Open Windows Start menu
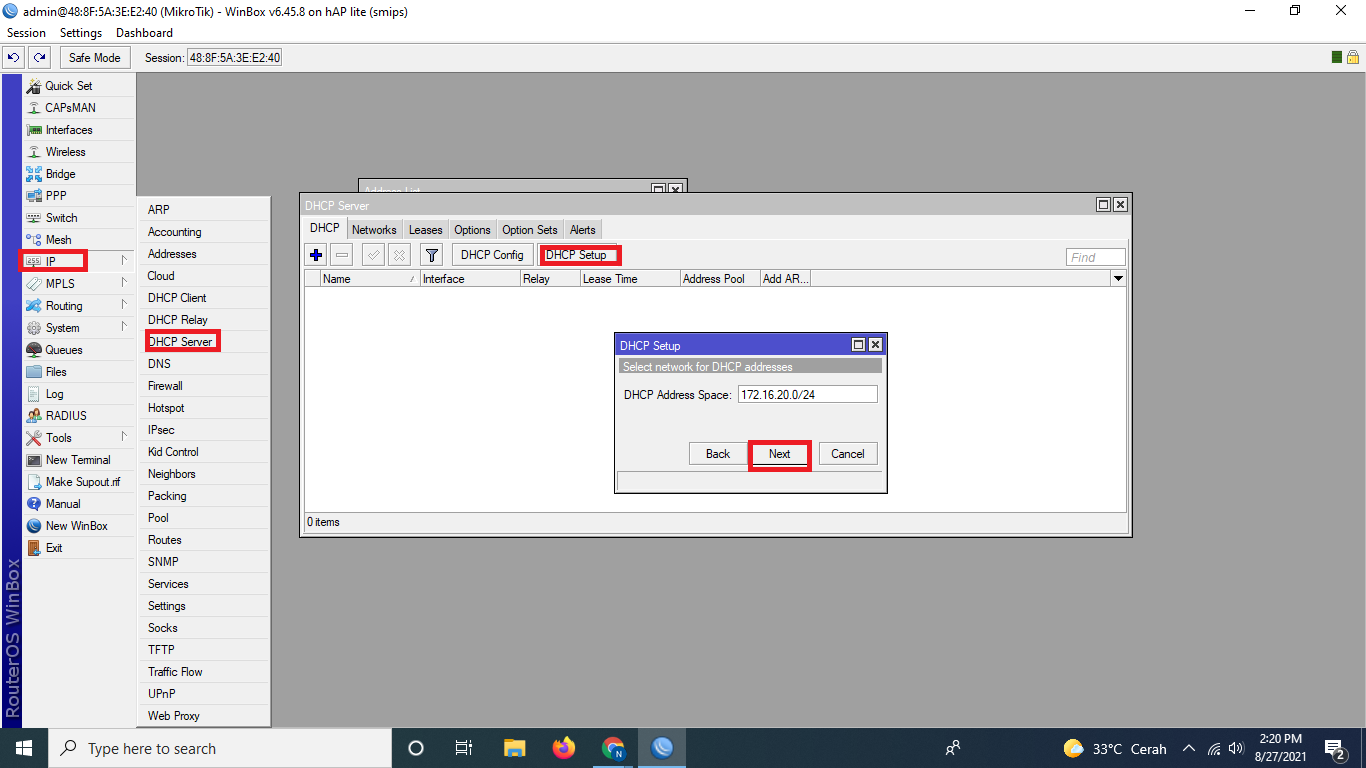Screen dimensions: 1366x768 click(x=24, y=748)
